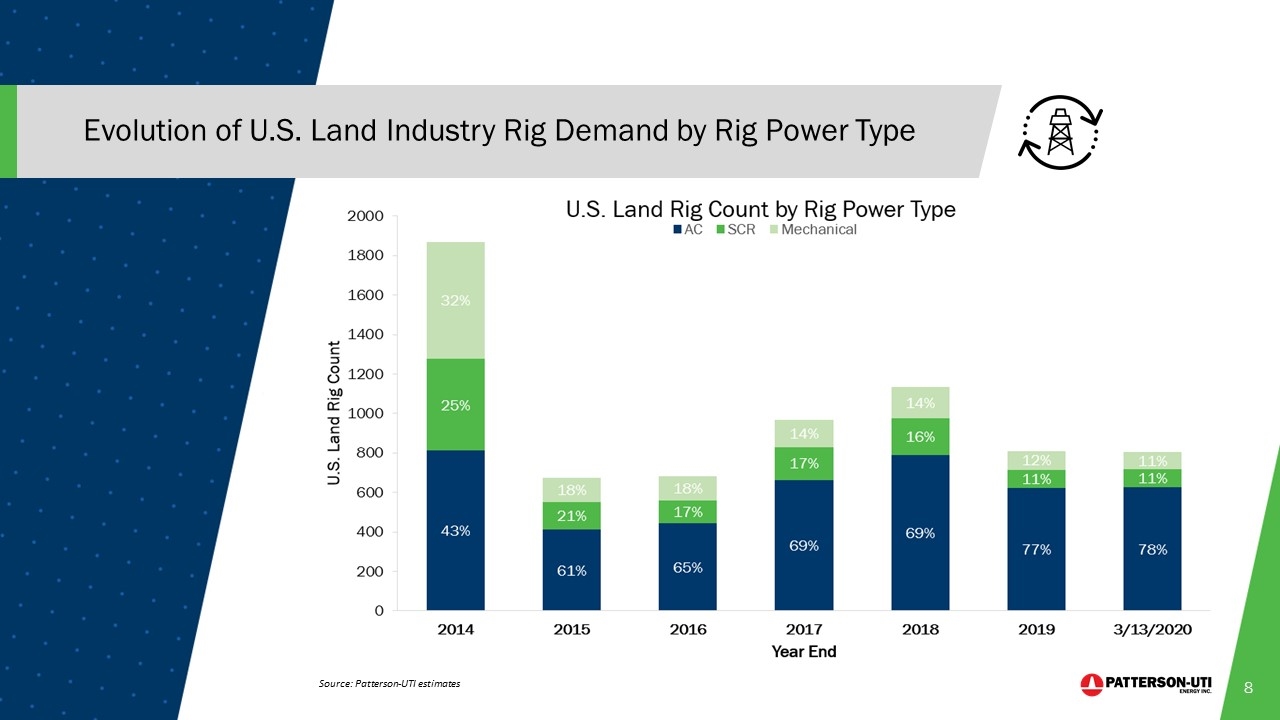Click the 'U.S. Land Rig Count' y-axis title
This screenshot has width=1280, height=720.
tap(334, 413)
